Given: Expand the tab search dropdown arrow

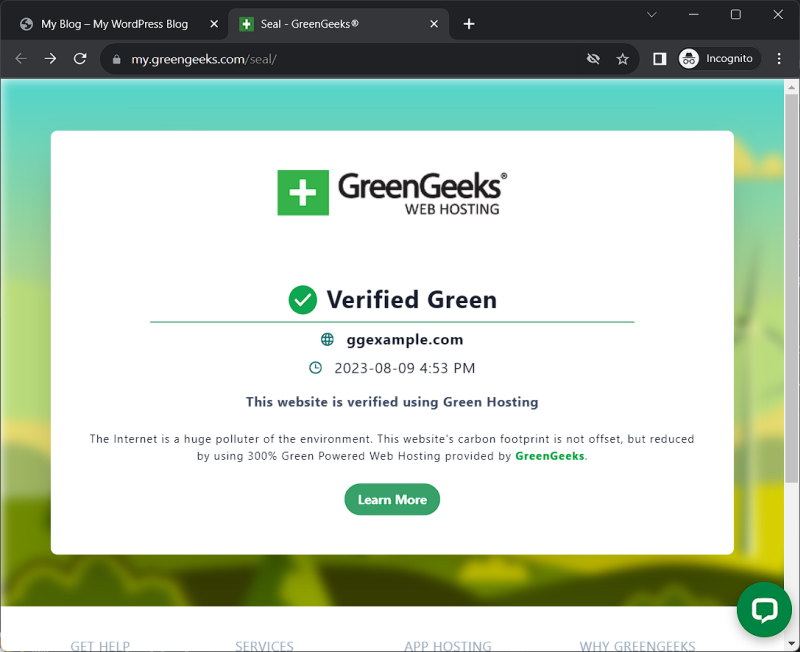Looking at the screenshot, I should point(652,15).
